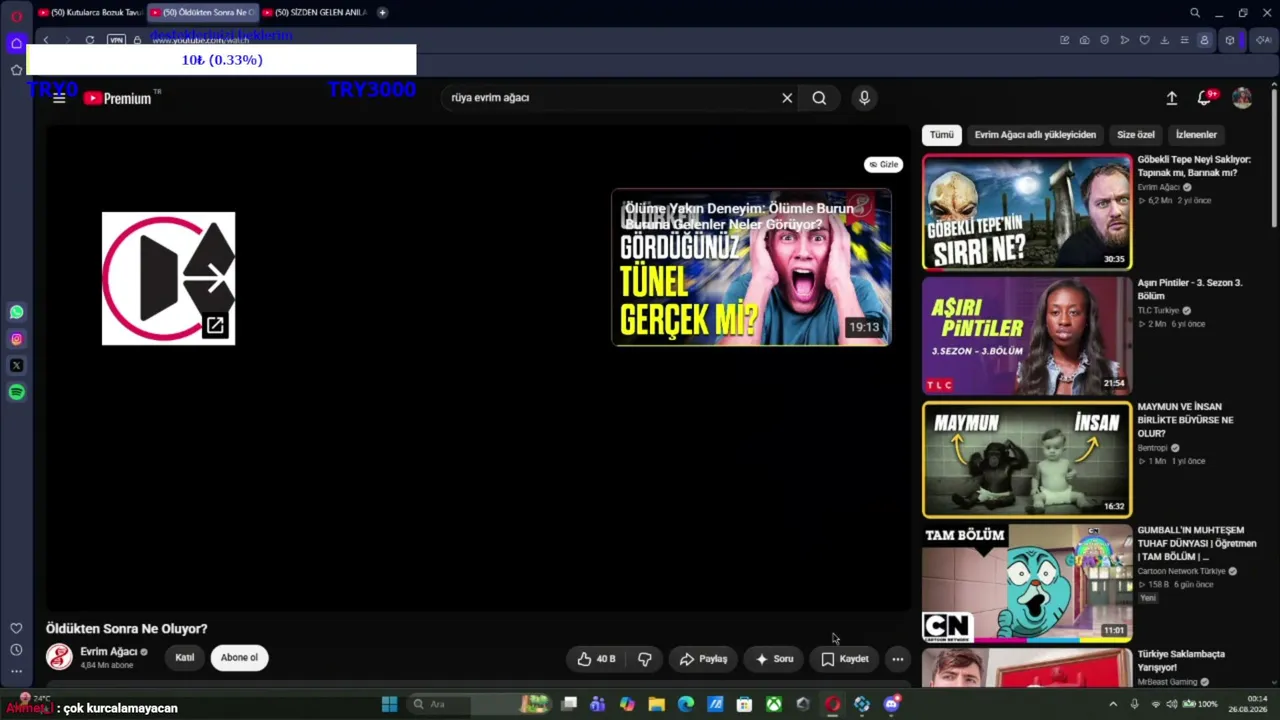Screen dimensions: 1280x720
Task: Open X (Twitter) in Opera sidebar
Action: 16,366
